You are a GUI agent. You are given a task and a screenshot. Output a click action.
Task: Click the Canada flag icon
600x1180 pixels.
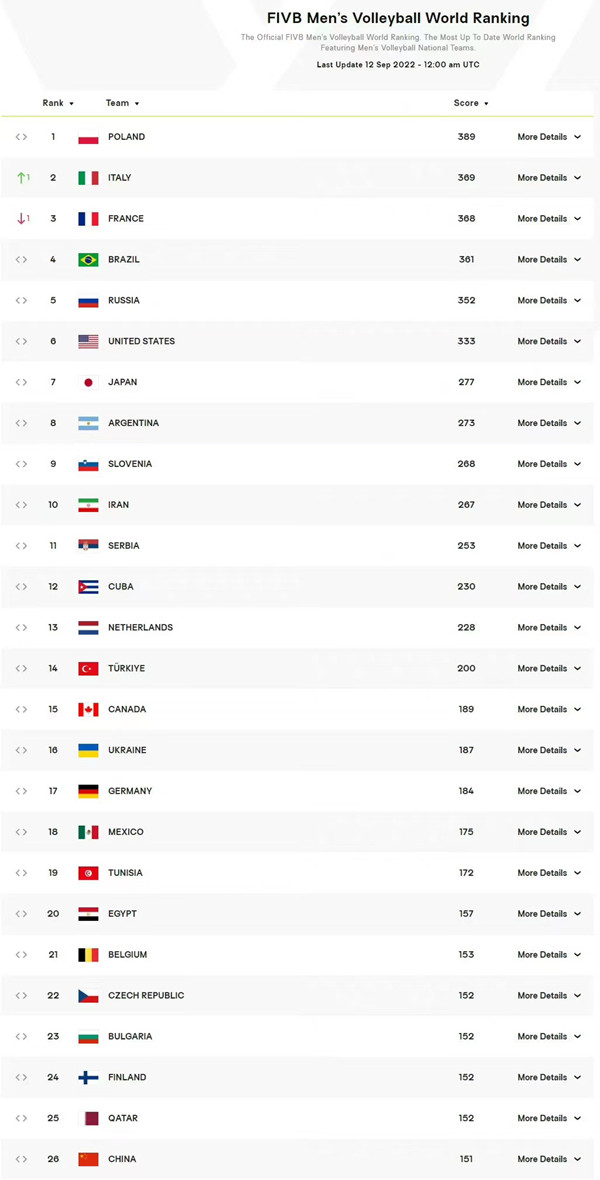(88, 710)
